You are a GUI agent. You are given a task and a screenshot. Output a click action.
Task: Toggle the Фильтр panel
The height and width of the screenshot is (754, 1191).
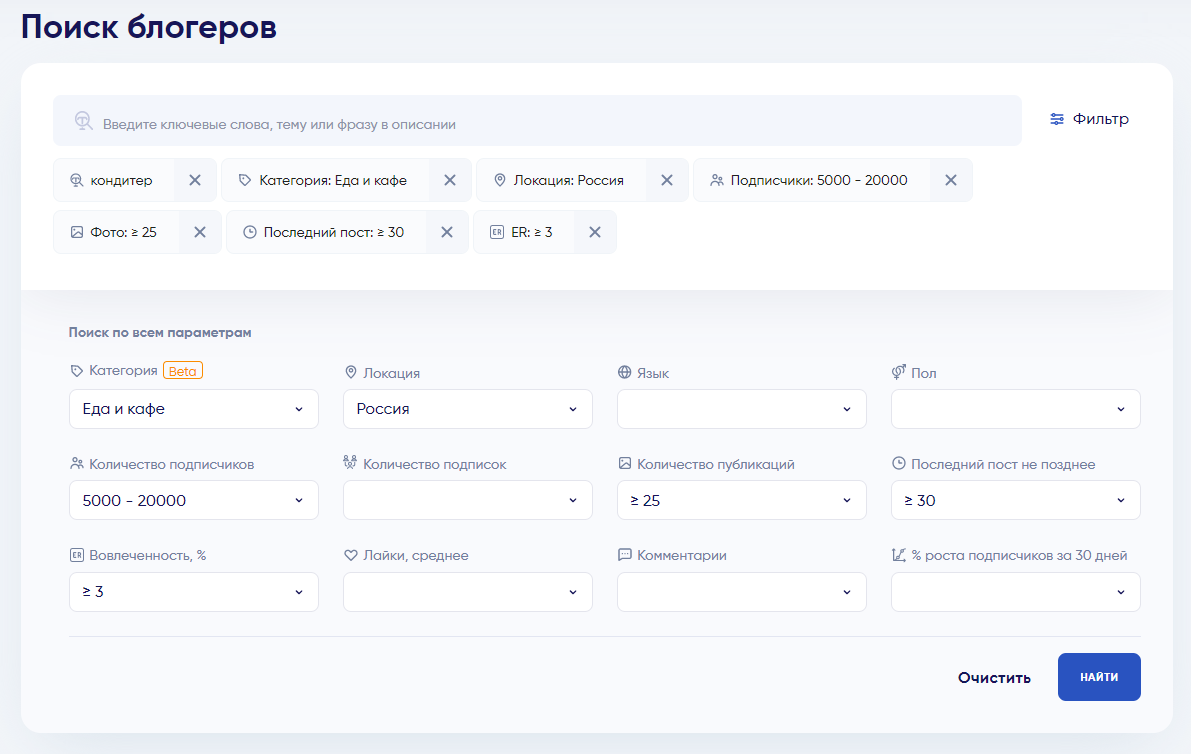tap(1089, 119)
